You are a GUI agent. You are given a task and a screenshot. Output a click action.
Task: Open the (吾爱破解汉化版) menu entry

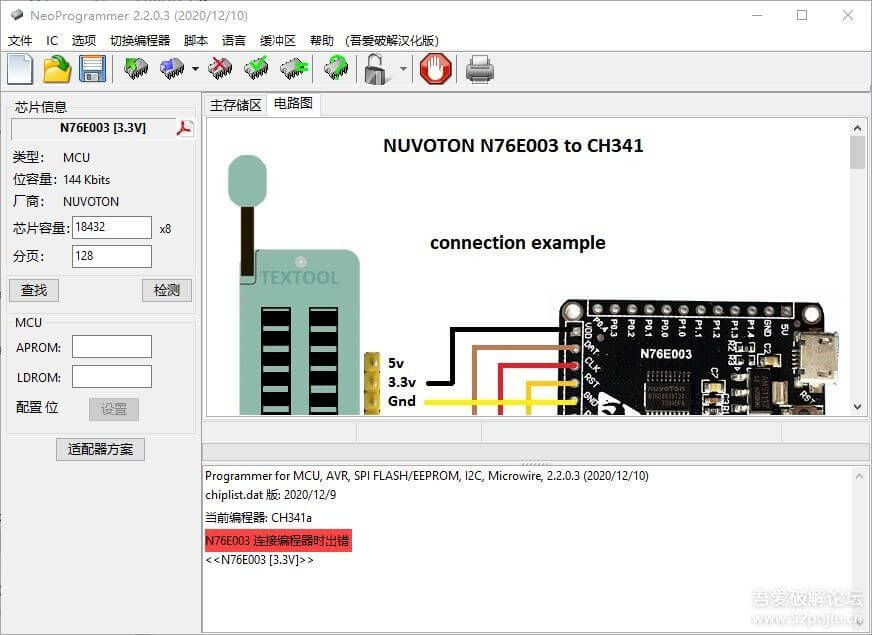(x=392, y=41)
